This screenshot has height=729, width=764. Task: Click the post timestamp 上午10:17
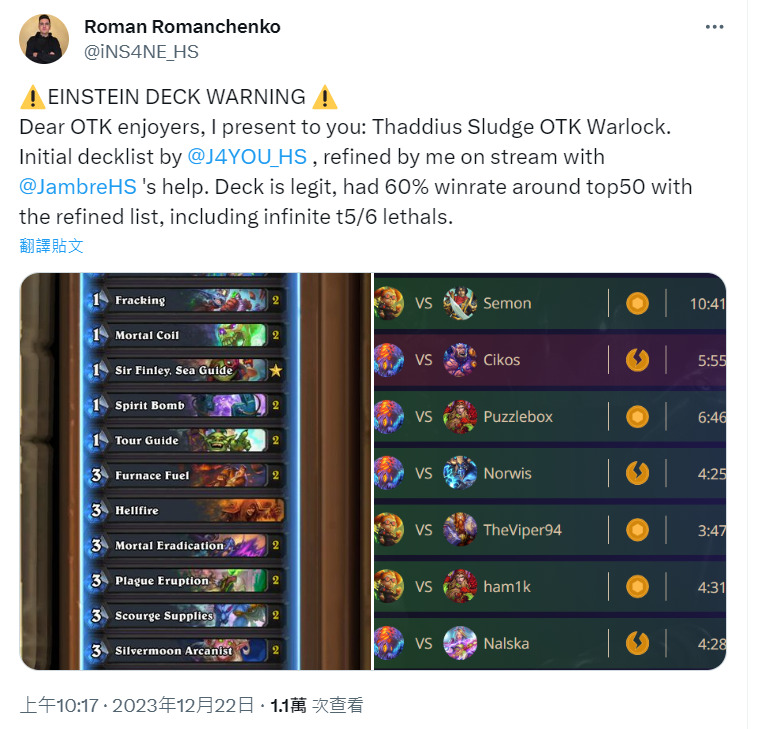59,705
